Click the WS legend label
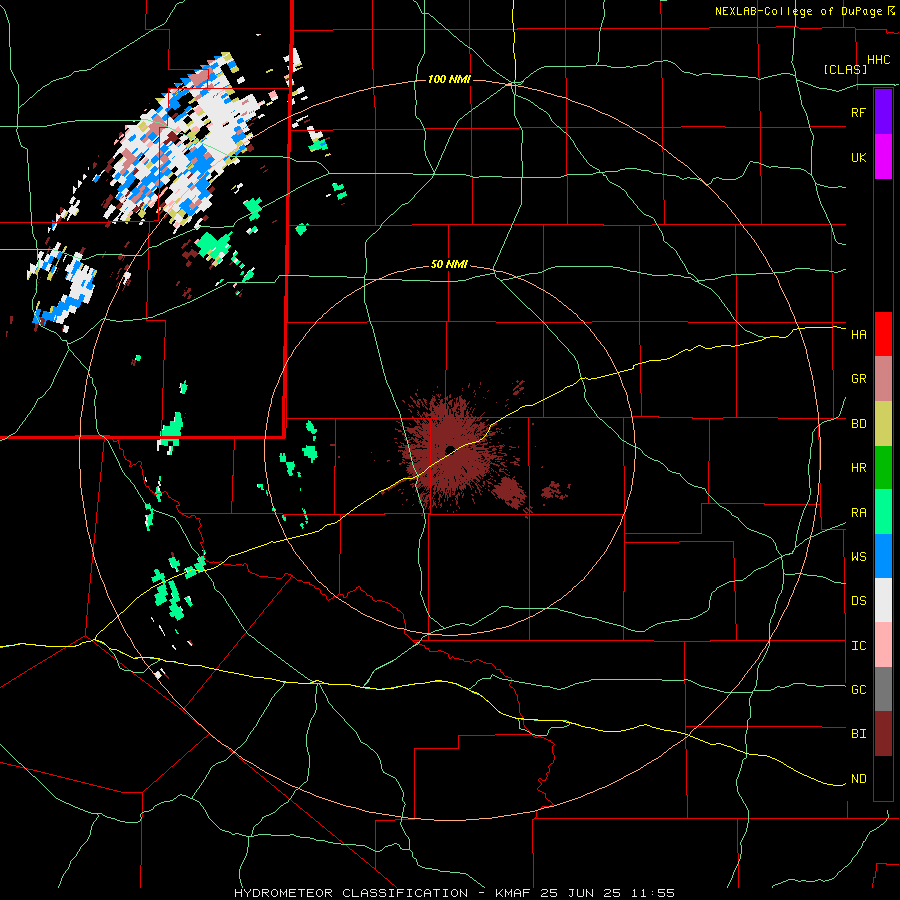 coord(859,557)
